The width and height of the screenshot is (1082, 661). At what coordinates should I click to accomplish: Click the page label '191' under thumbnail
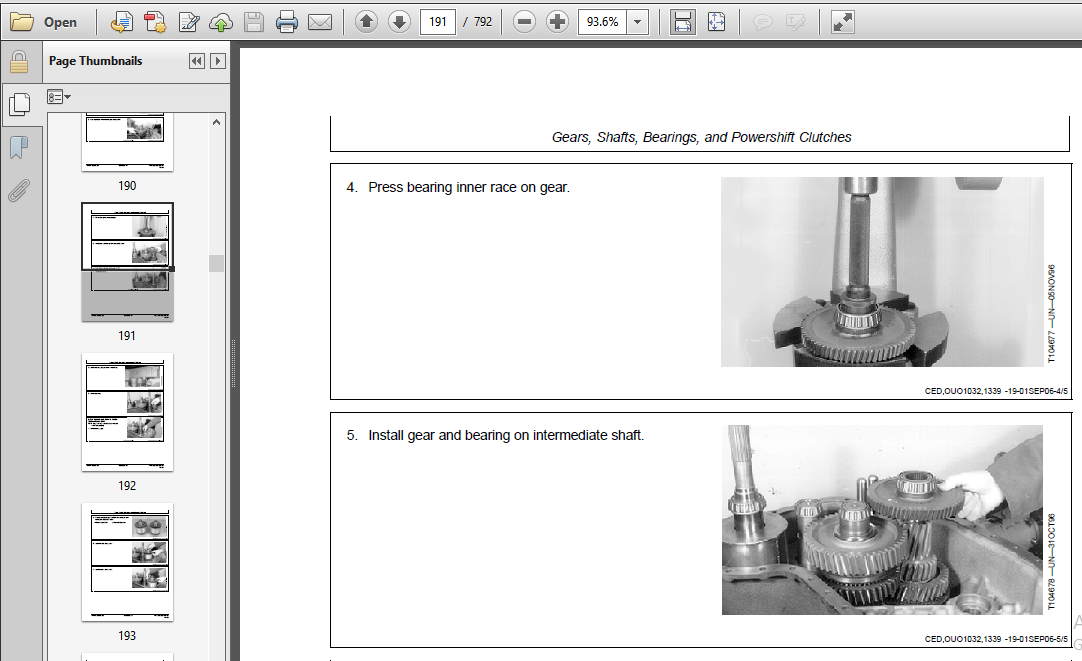click(x=127, y=336)
